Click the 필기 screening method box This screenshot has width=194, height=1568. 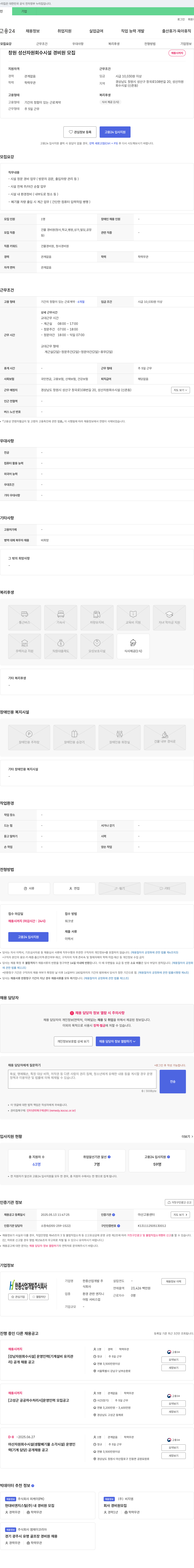pos(120,889)
